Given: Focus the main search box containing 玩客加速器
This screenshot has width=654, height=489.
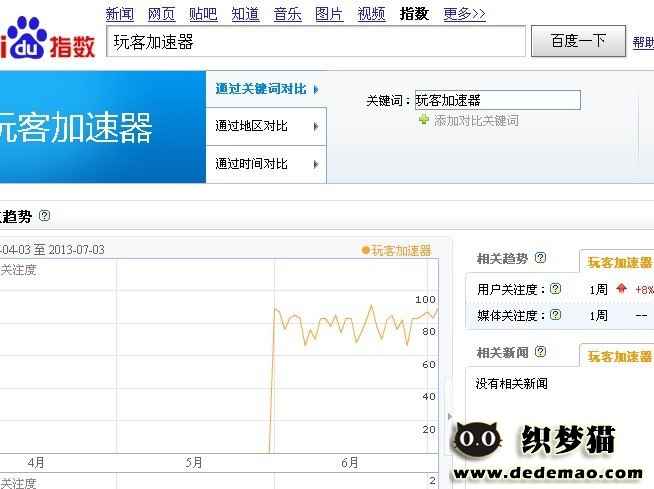Looking at the screenshot, I should click(x=316, y=41).
